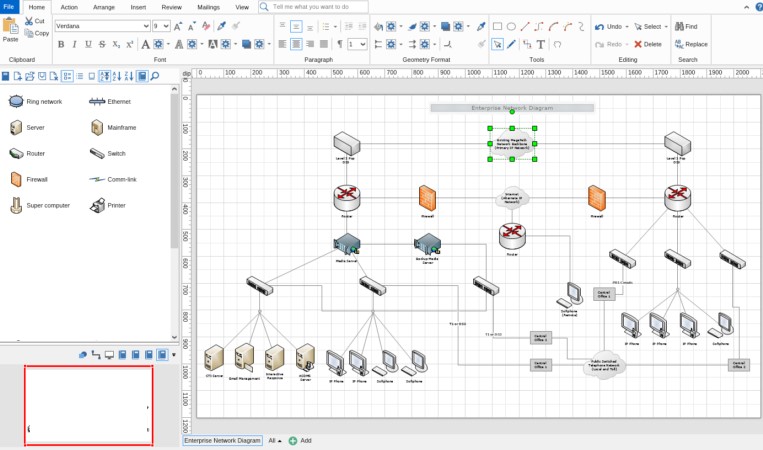Select the Comm-link shape
Screen dimensions: 763x450
[113, 180]
